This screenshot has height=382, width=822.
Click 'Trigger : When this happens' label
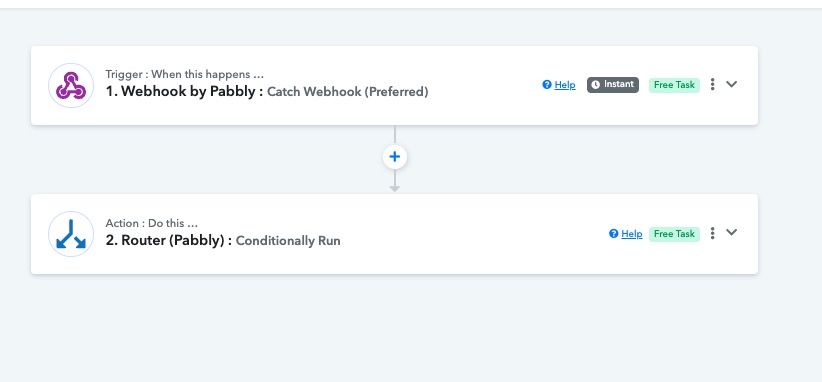184,74
